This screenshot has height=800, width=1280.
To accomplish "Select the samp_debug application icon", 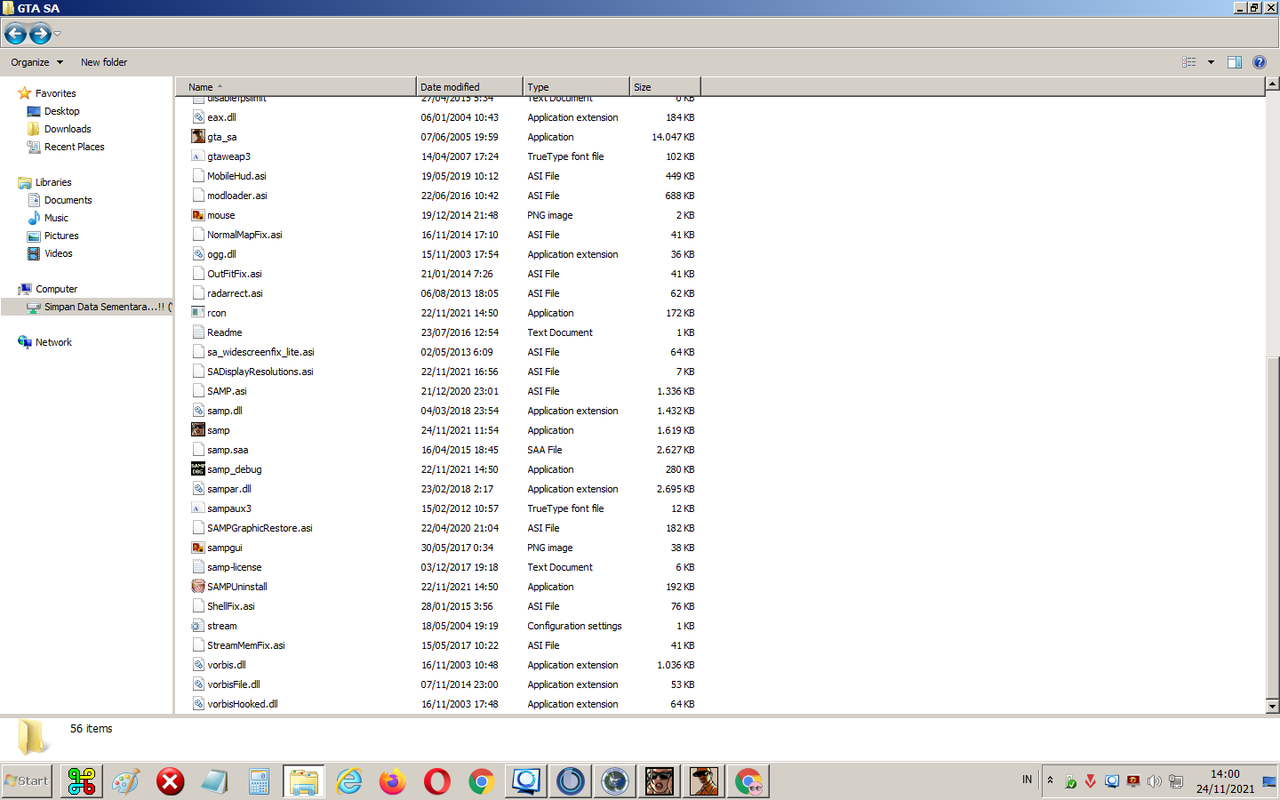I will pos(198,469).
